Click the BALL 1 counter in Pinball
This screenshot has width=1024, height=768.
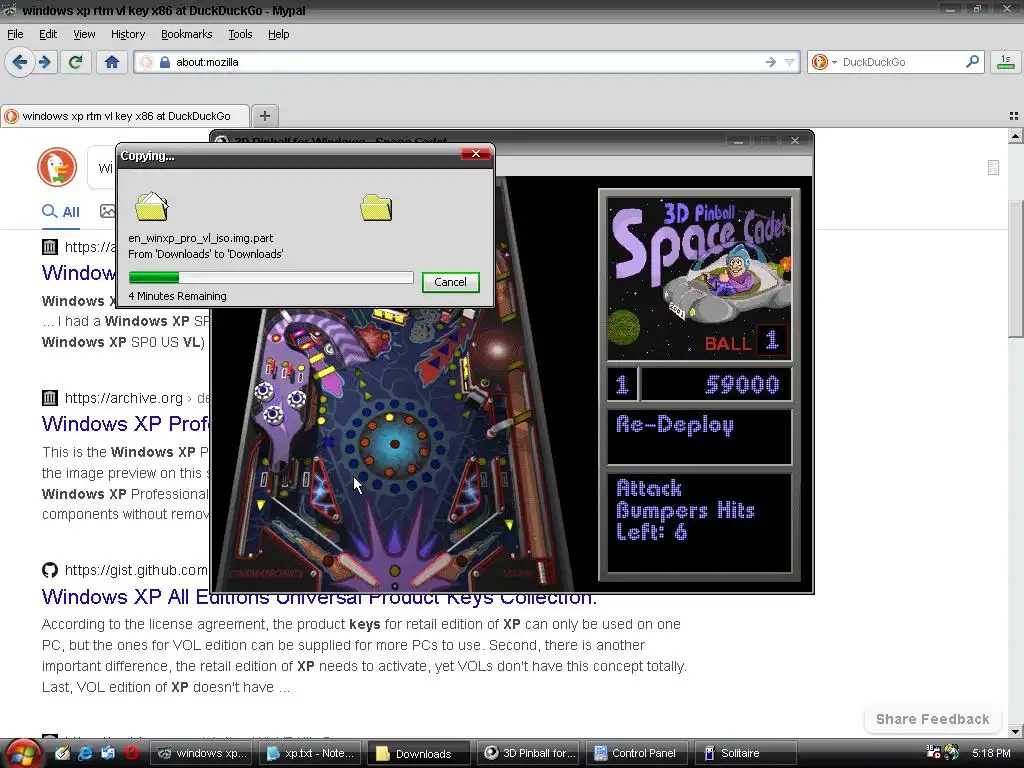(x=746, y=341)
